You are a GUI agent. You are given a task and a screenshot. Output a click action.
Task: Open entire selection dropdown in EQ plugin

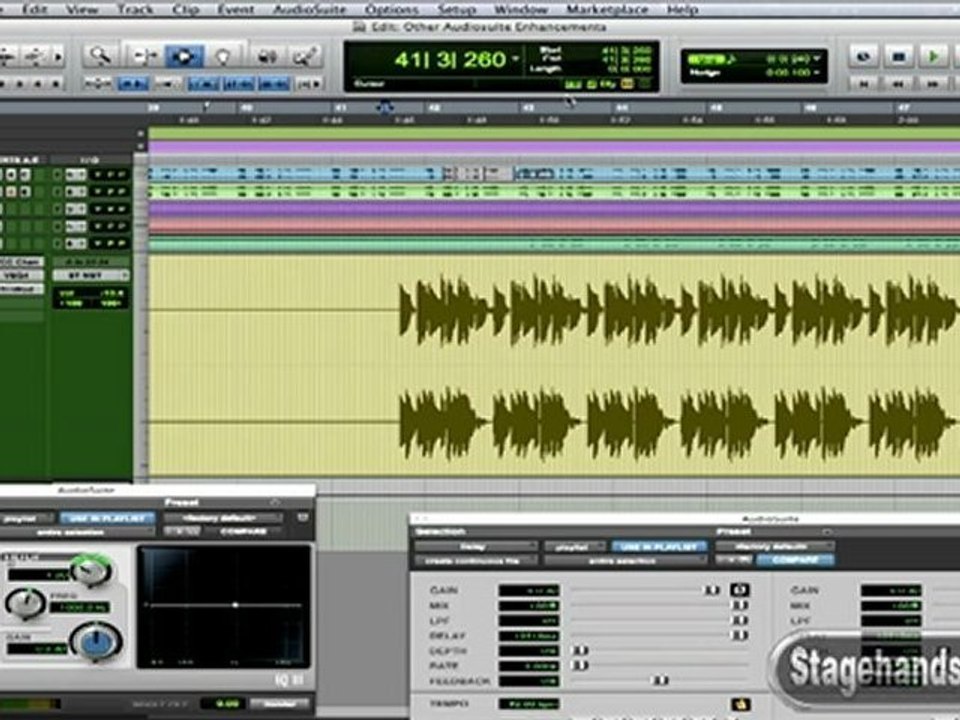click(77, 532)
